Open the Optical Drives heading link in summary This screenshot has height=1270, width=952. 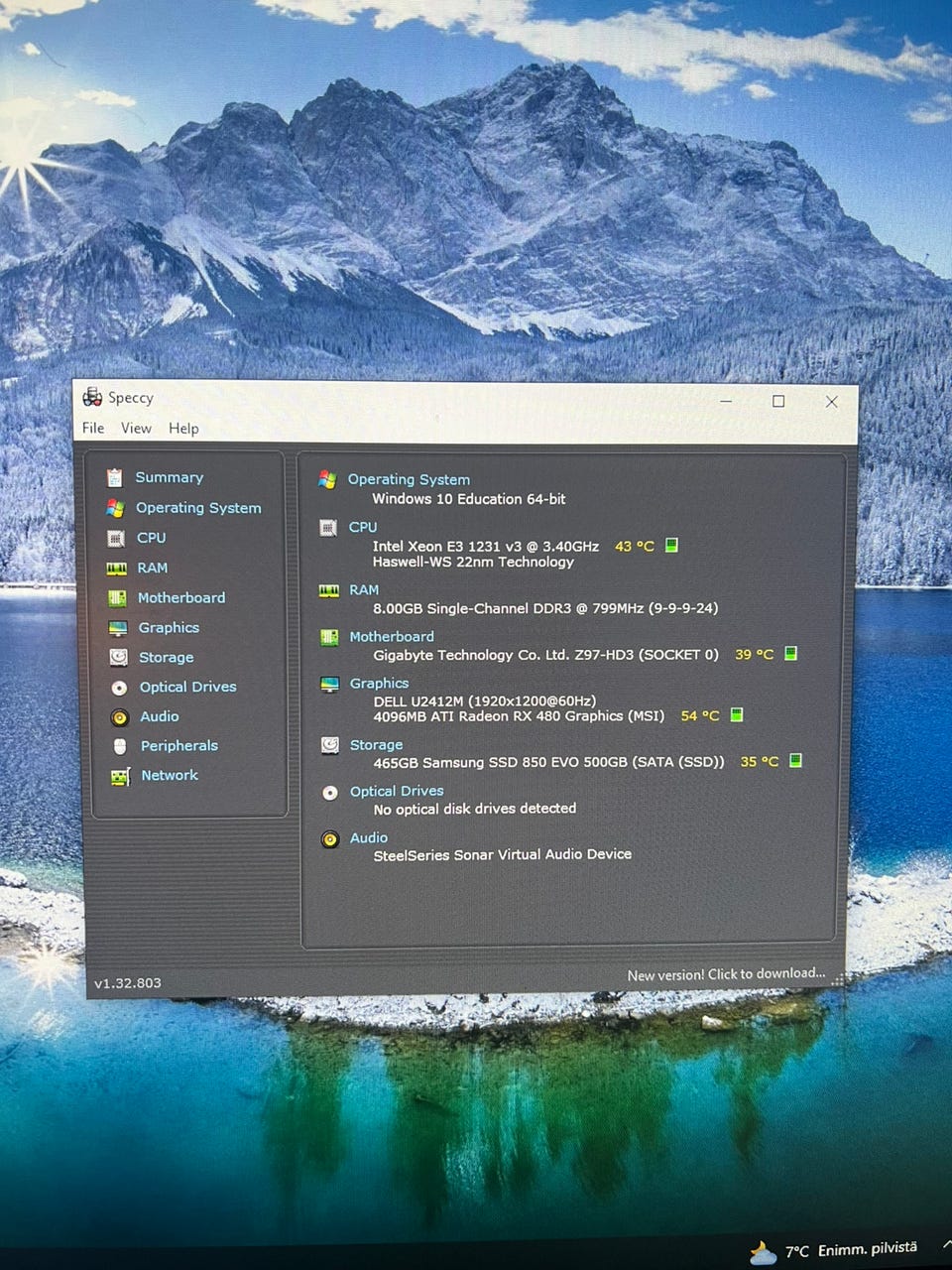[x=397, y=791]
